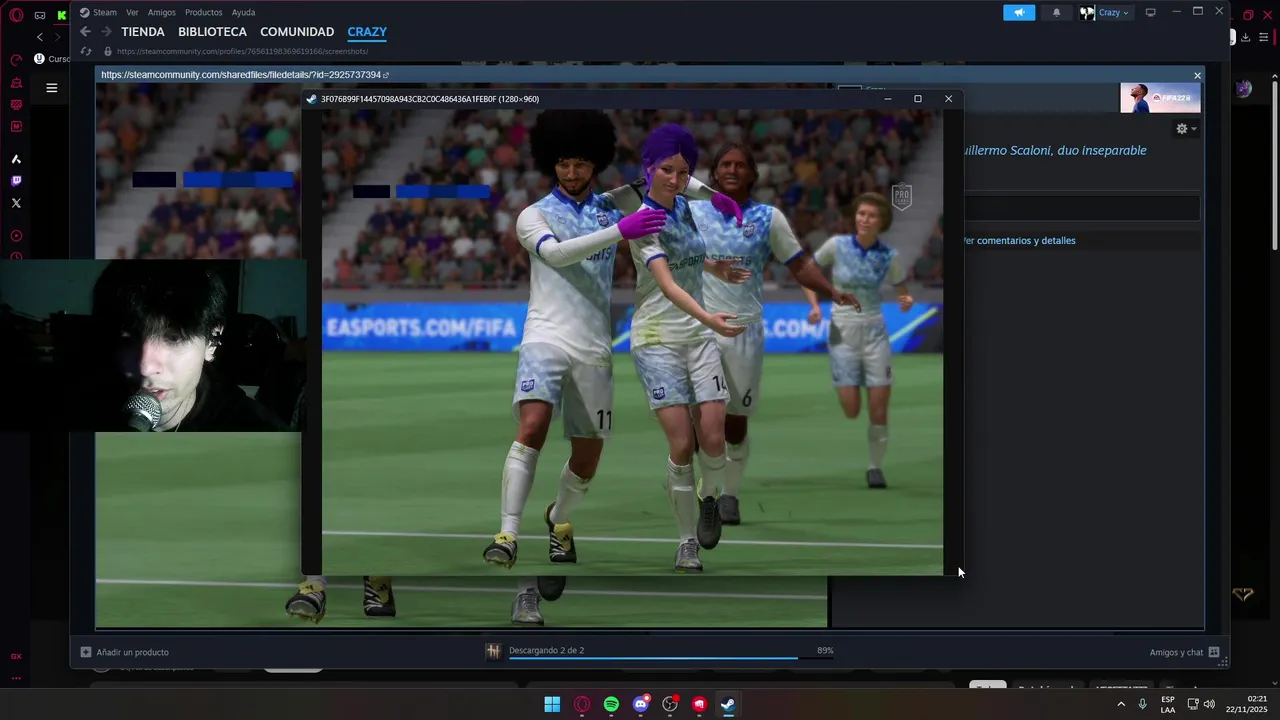Open the CRAZY profile tab

pos(367,32)
